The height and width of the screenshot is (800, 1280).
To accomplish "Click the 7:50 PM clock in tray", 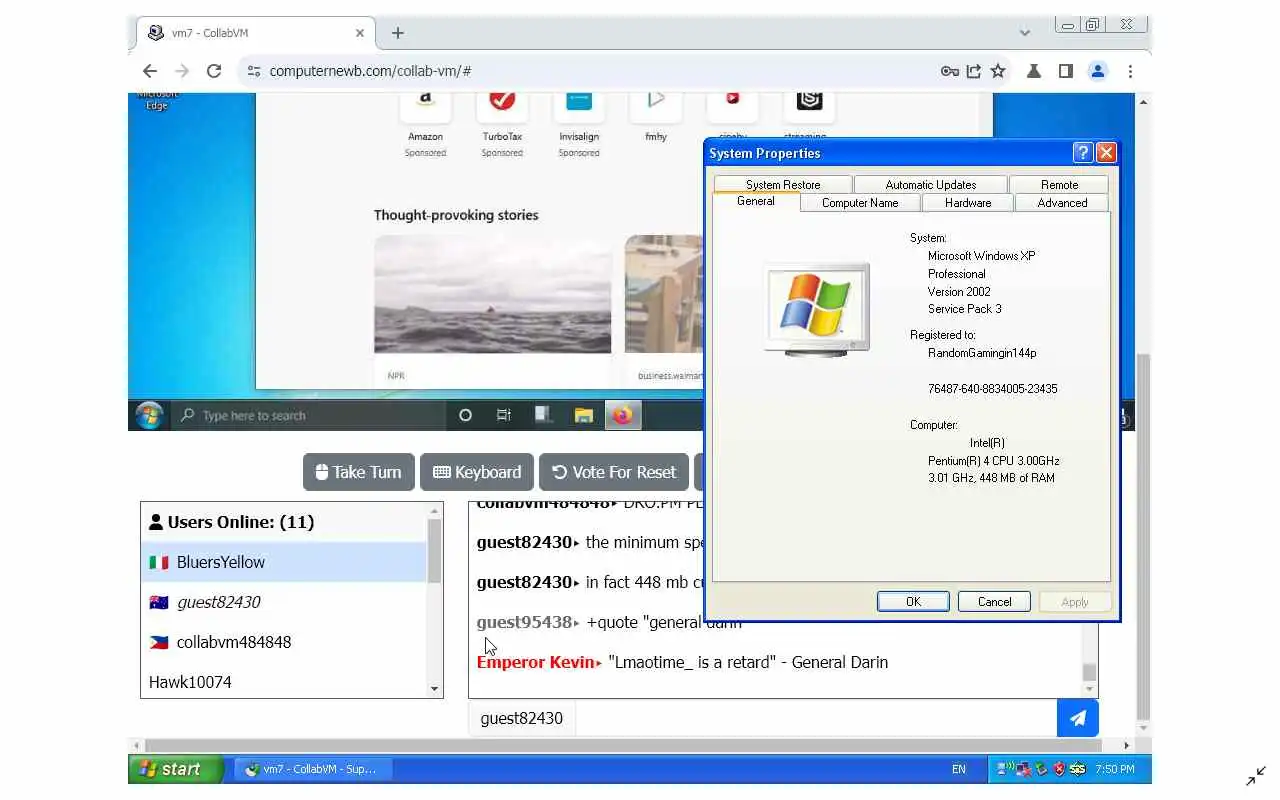I will point(1114,769).
